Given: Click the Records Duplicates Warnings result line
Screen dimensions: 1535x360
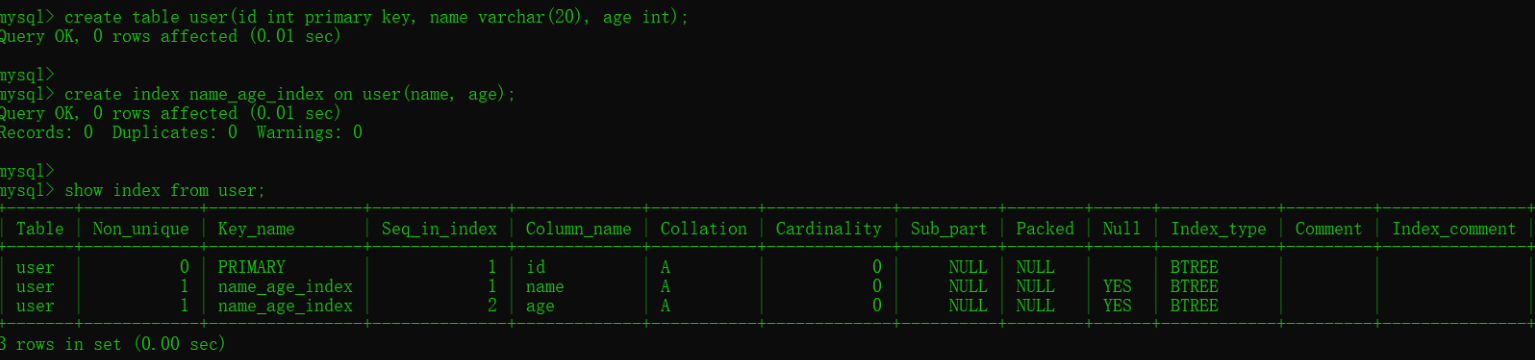Looking at the screenshot, I should point(181,132).
